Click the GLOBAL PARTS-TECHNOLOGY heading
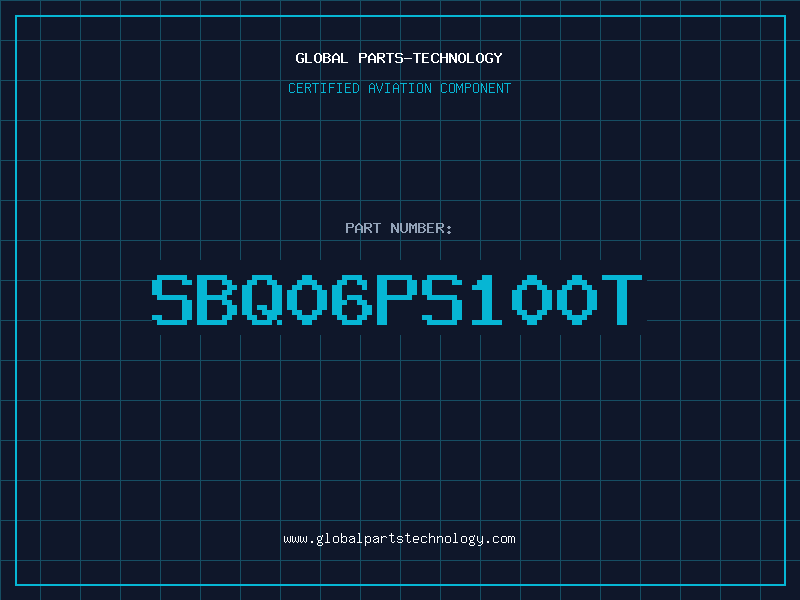Viewport: 800px width, 600px height. click(x=399, y=58)
